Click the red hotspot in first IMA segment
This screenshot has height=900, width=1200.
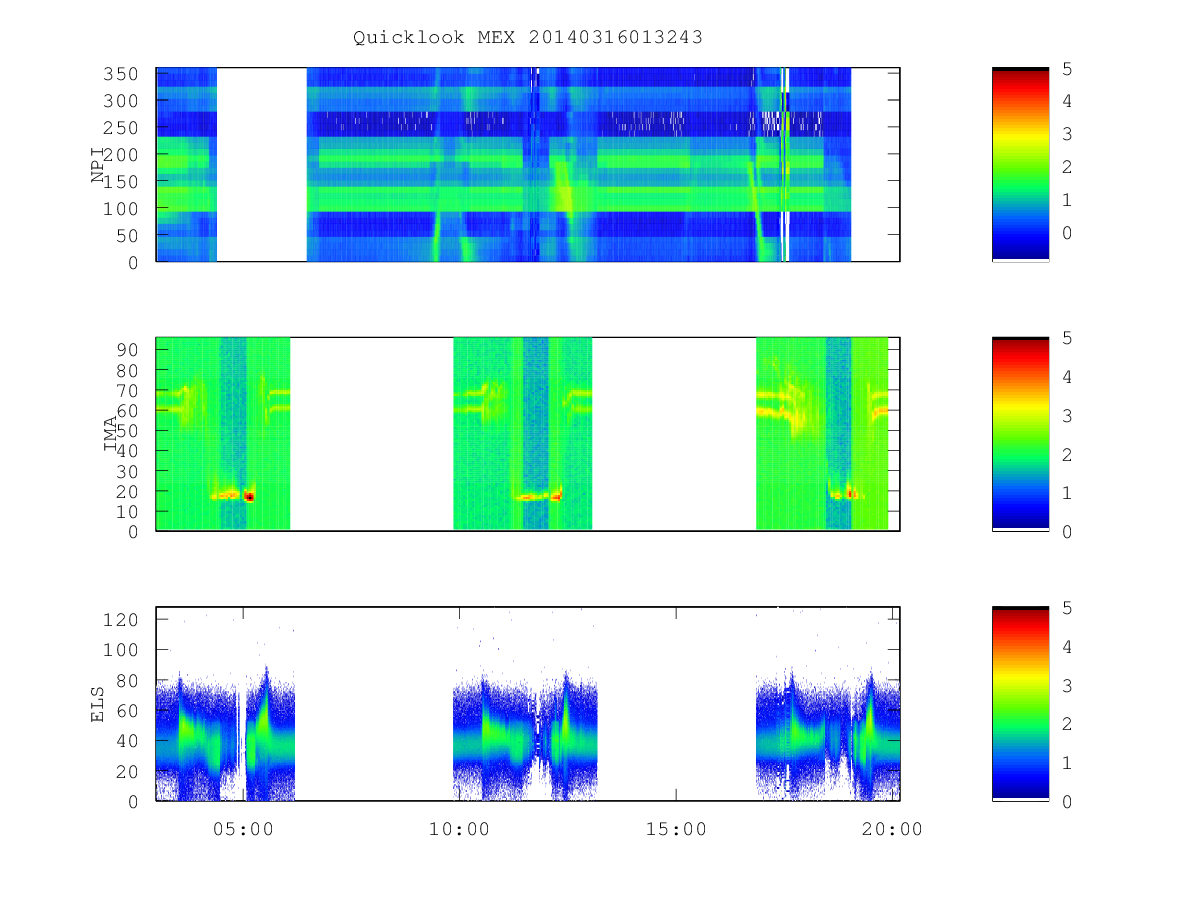tap(249, 496)
